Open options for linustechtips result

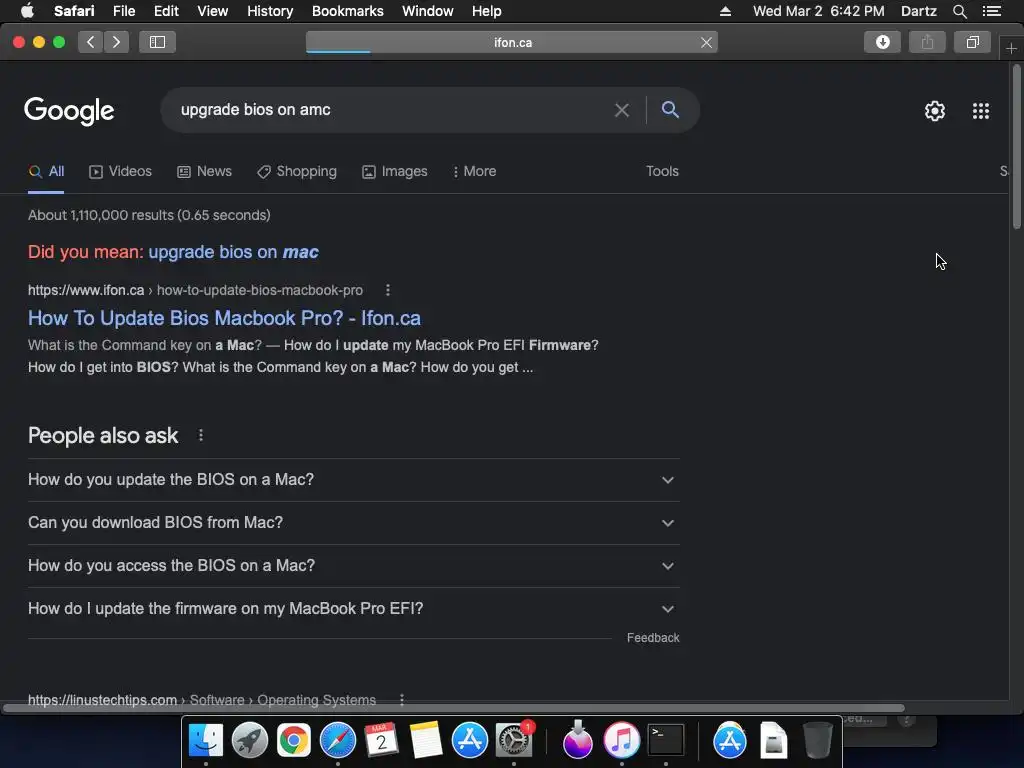pyautogui.click(x=402, y=700)
